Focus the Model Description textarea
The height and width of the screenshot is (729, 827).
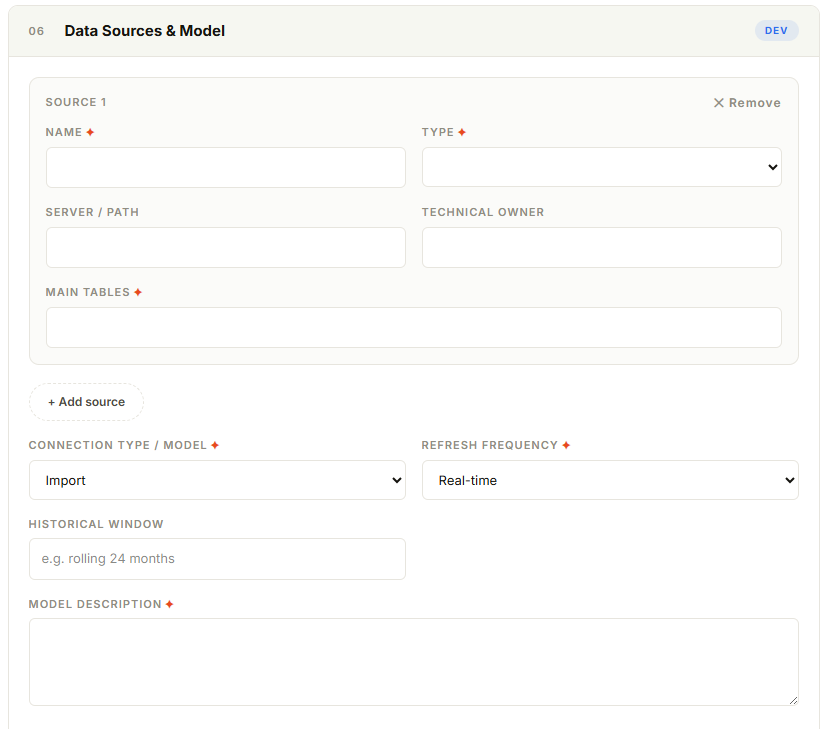pyautogui.click(x=414, y=662)
